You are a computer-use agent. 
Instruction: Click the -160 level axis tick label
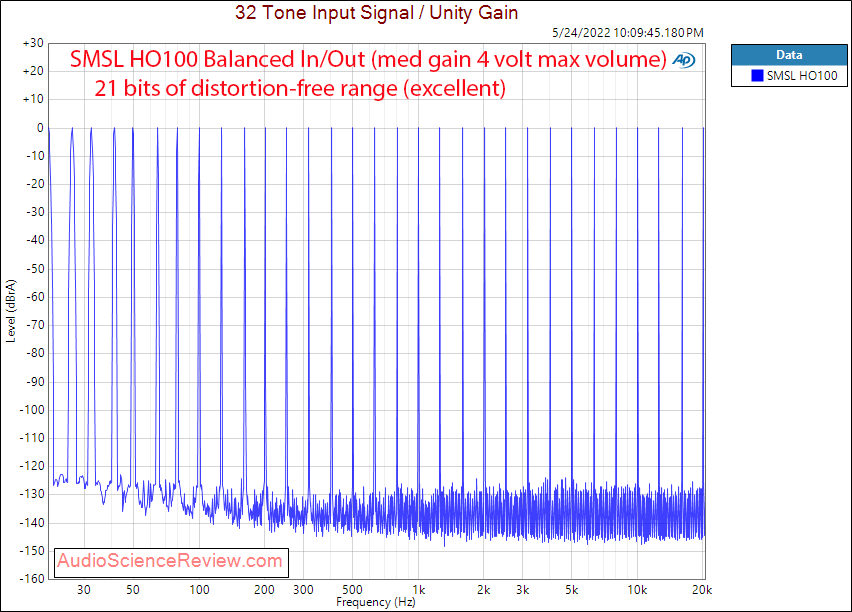pos(33,579)
